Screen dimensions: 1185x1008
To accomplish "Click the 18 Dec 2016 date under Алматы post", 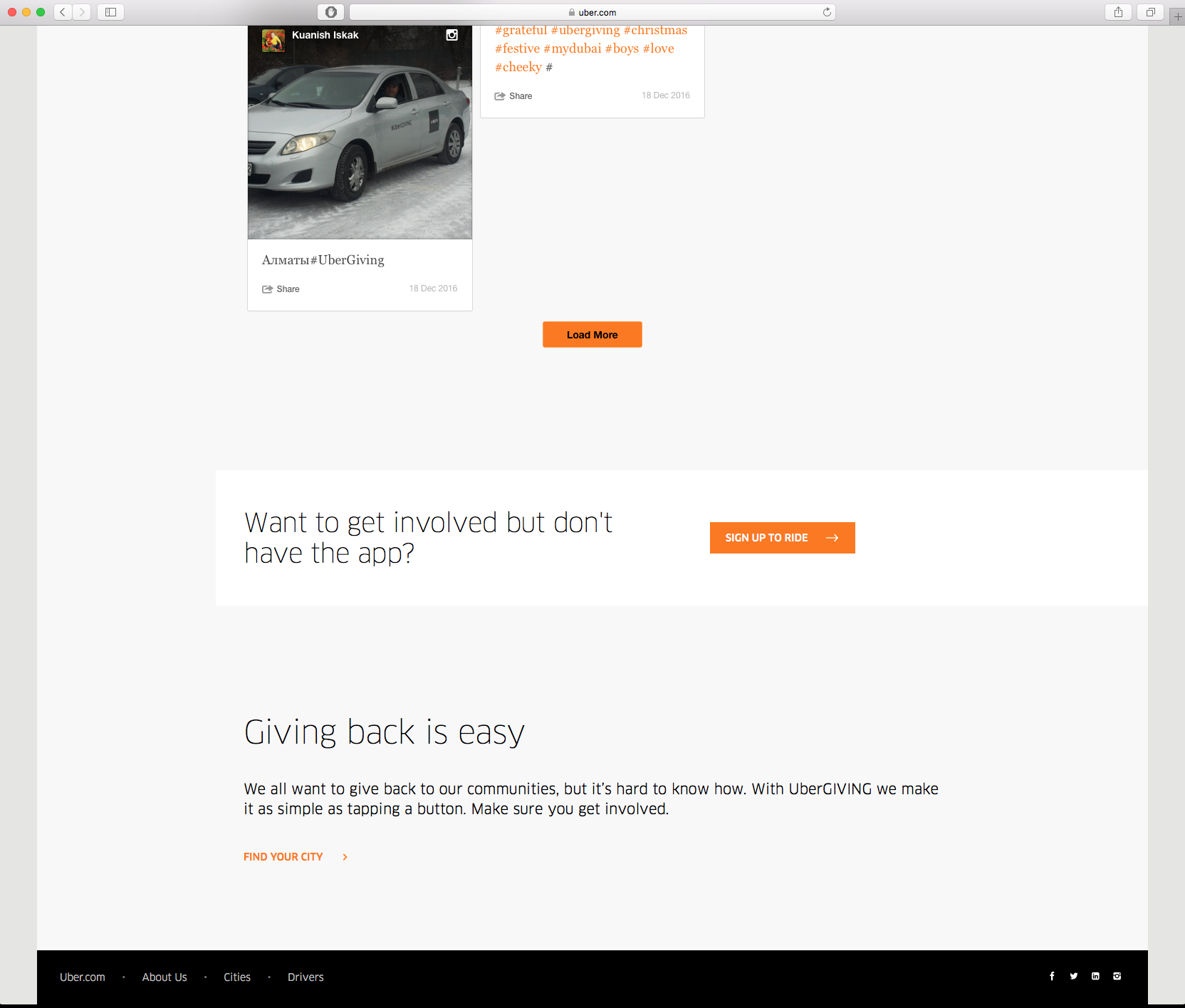I will point(433,289).
